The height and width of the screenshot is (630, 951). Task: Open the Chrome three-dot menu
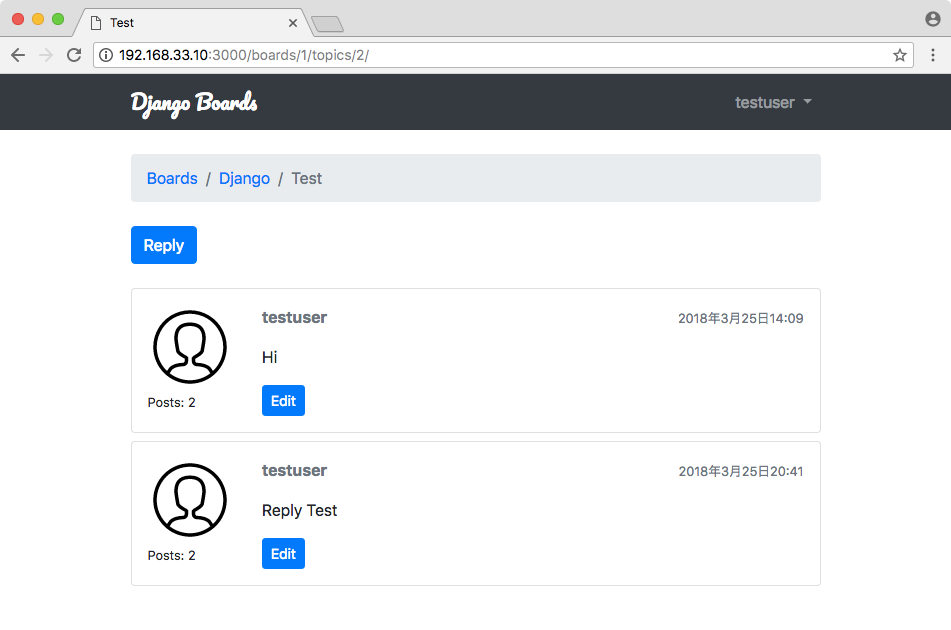coord(933,55)
